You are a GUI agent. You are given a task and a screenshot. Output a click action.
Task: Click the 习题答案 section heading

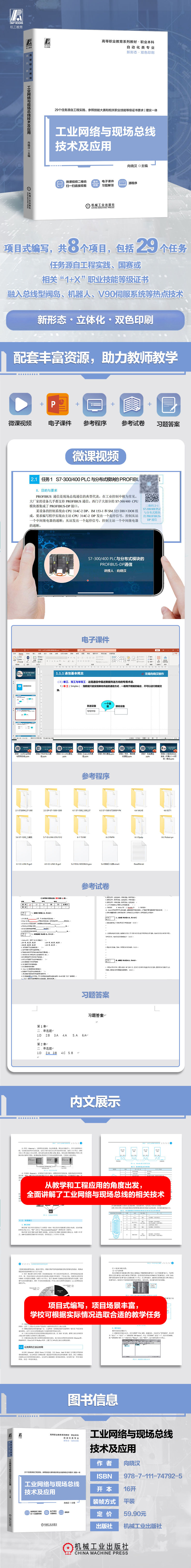(95, 995)
